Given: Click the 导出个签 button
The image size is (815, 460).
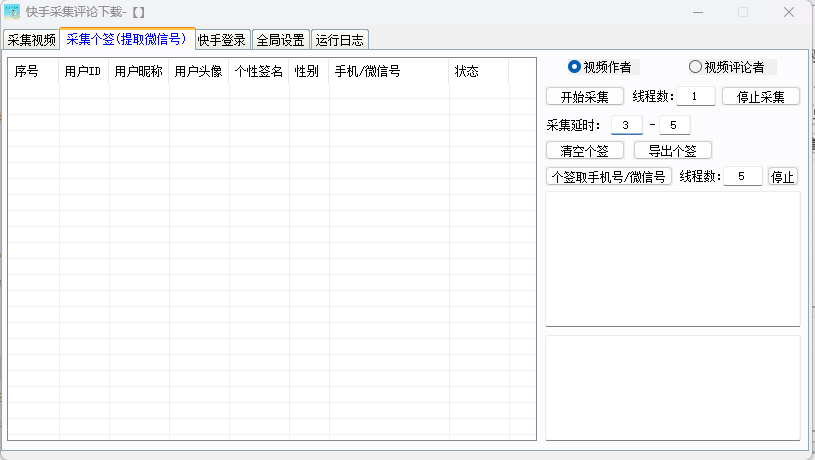Looking at the screenshot, I should point(673,151).
